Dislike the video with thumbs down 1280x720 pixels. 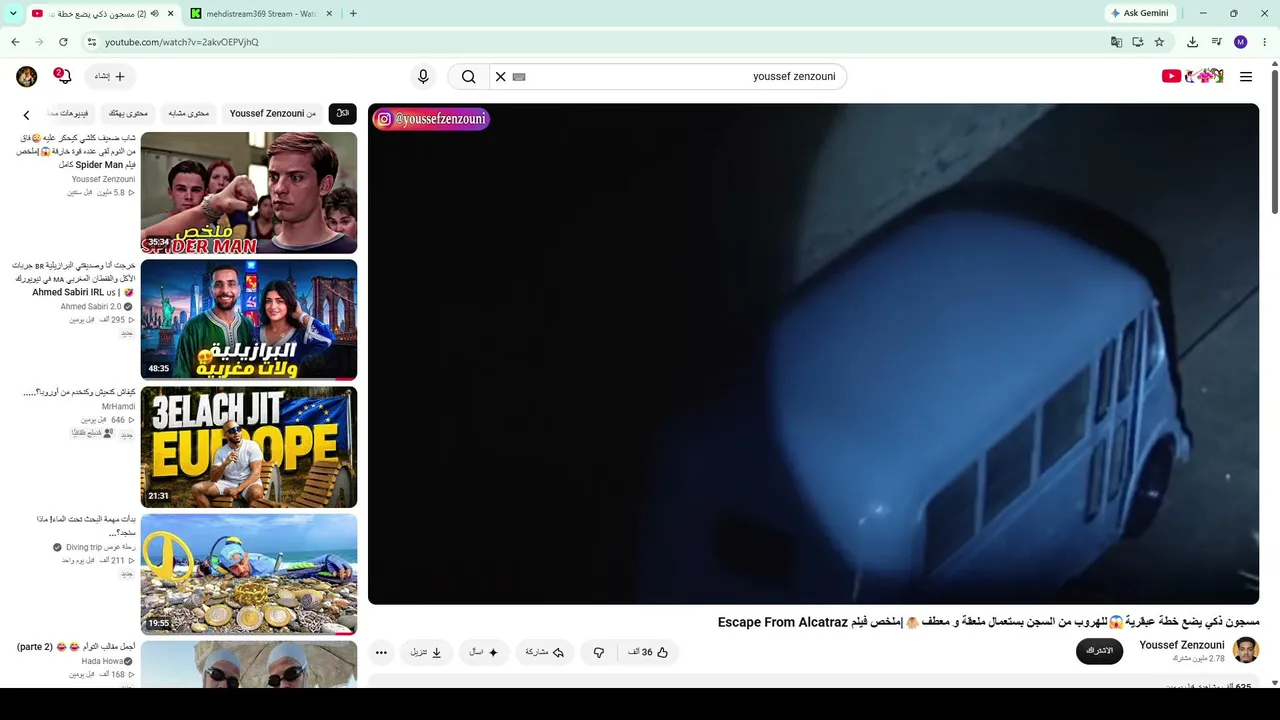click(x=598, y=652)
